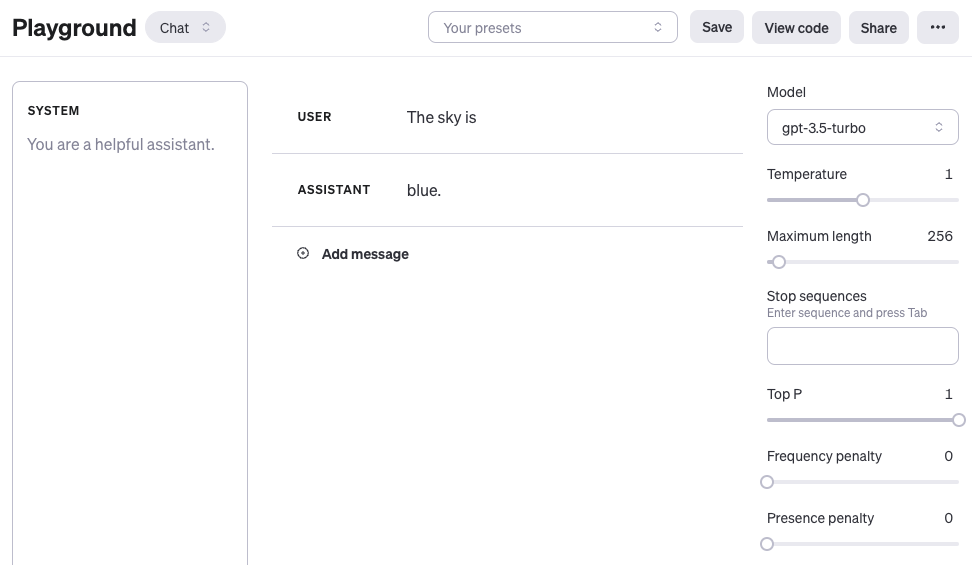Click the assistant message 'blue.'
This screenshot has width=972, height=565.
(424, 190)
